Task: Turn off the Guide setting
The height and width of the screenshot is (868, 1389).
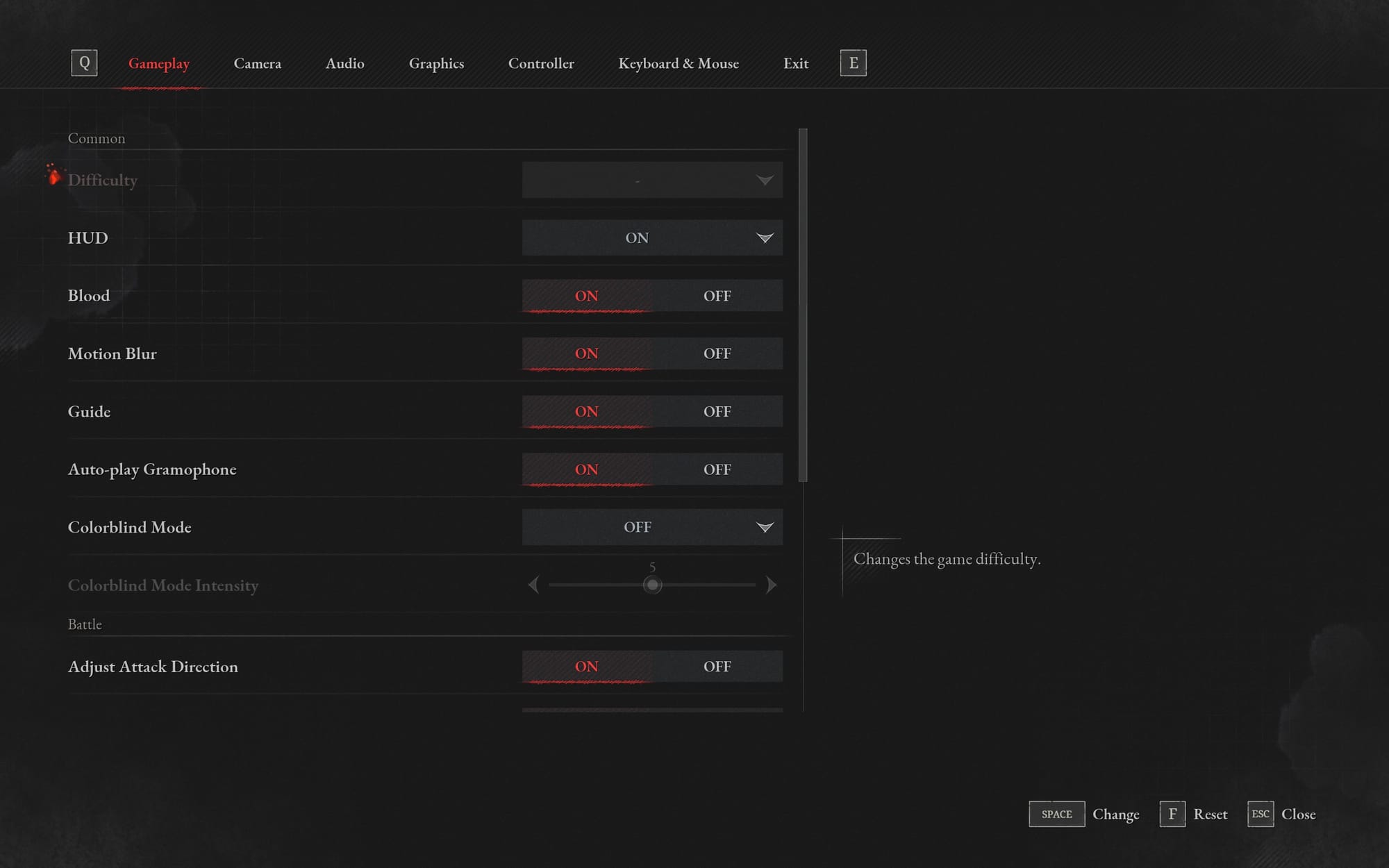Action: coord(717,411)
